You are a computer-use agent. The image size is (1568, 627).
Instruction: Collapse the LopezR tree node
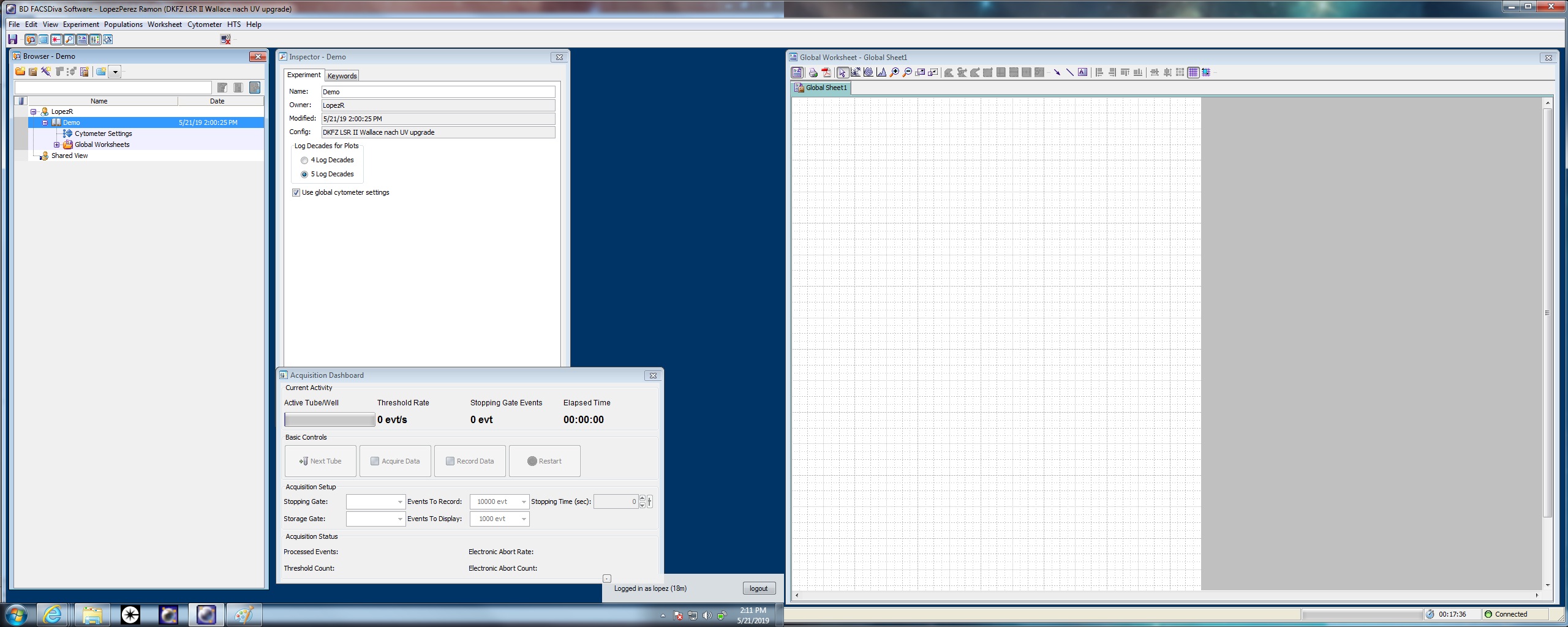(x=34, y=112)
